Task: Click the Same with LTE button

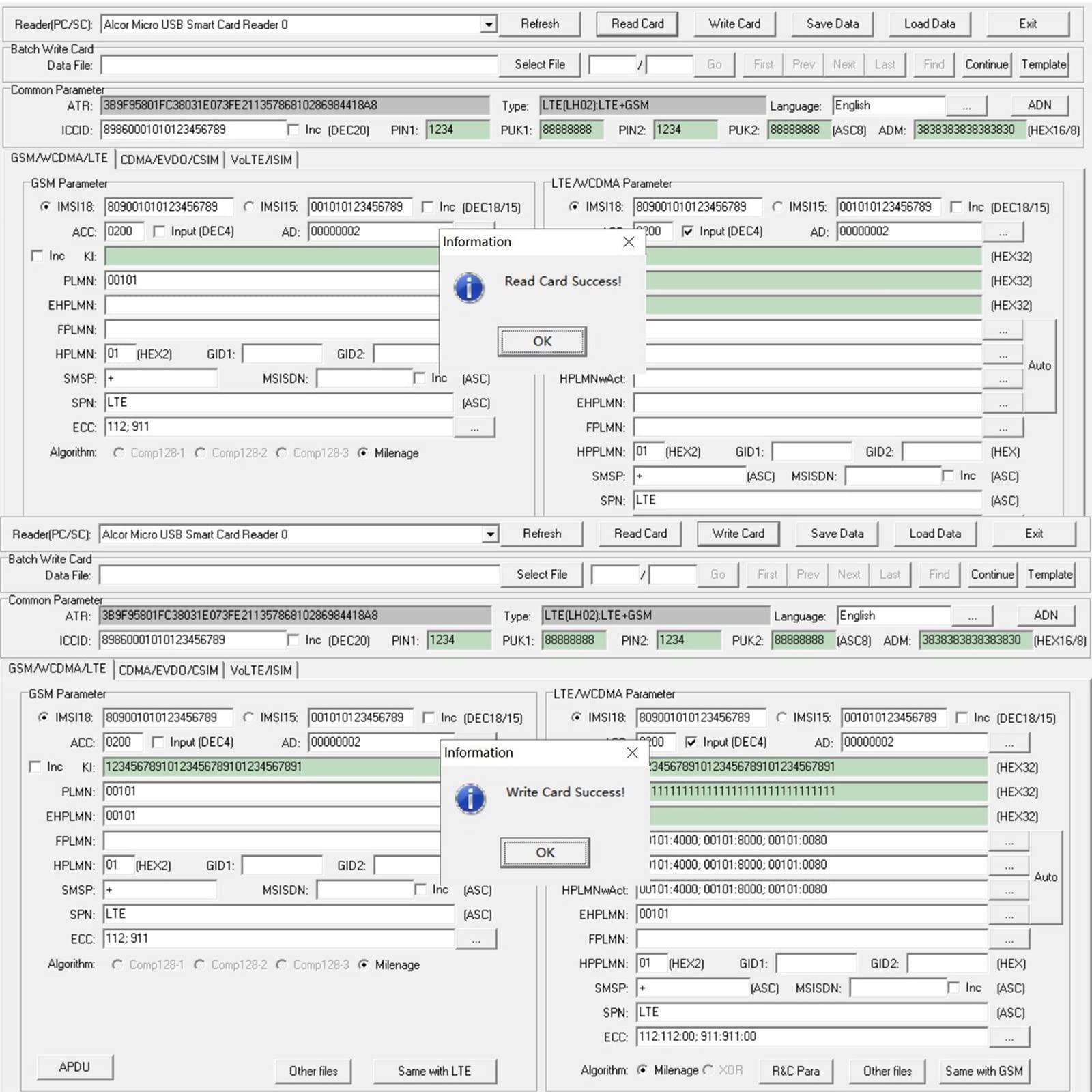Action: [434, 1071]
